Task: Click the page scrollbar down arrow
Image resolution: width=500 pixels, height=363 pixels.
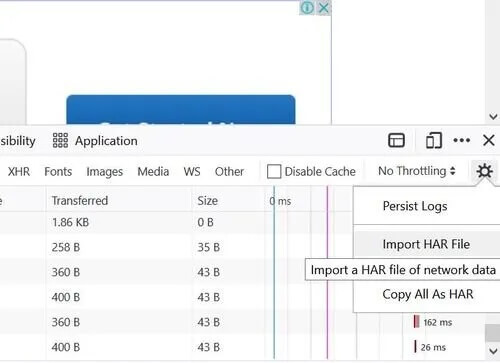Action: pos(493,117)
